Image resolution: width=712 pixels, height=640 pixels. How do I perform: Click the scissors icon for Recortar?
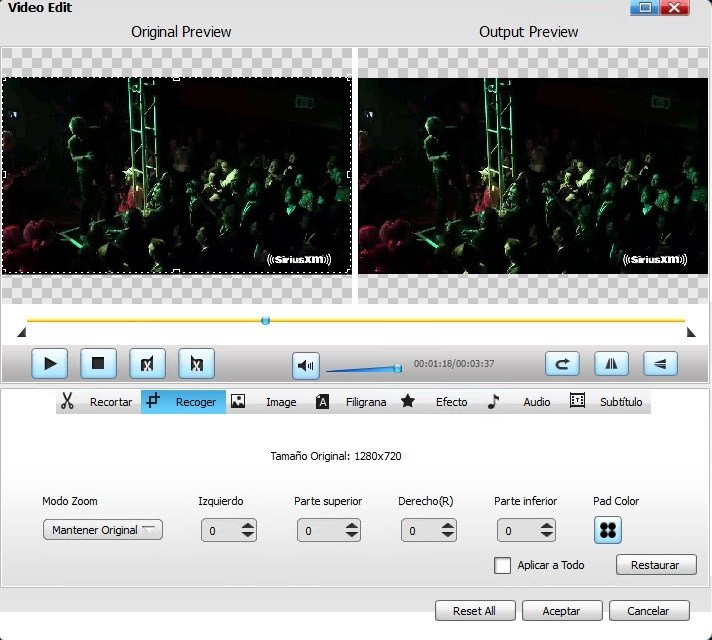tap(67, 401)
